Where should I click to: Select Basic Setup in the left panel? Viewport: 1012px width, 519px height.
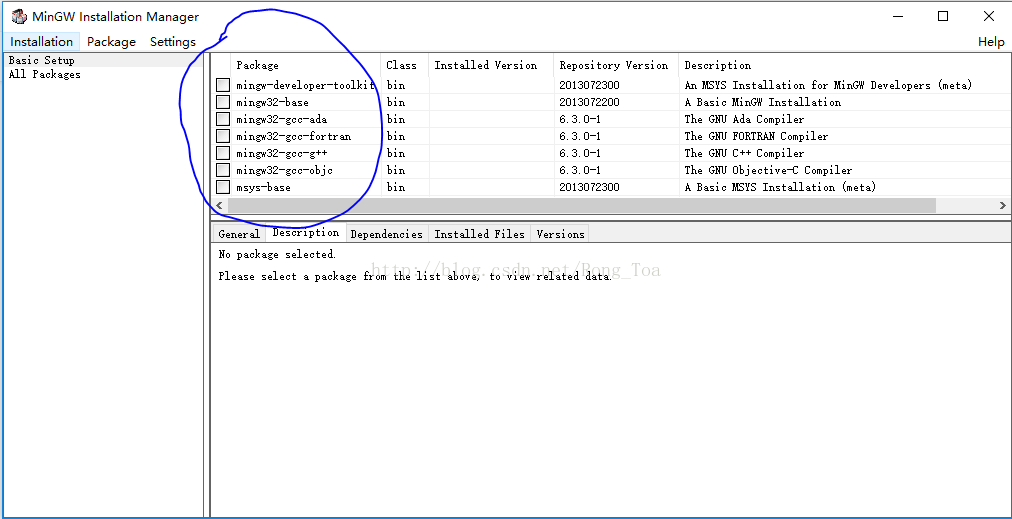(41, 60)
